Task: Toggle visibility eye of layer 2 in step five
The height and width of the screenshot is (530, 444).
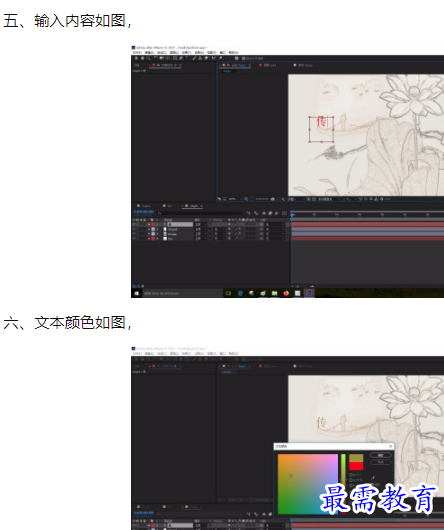Action: tap(134, 229)
